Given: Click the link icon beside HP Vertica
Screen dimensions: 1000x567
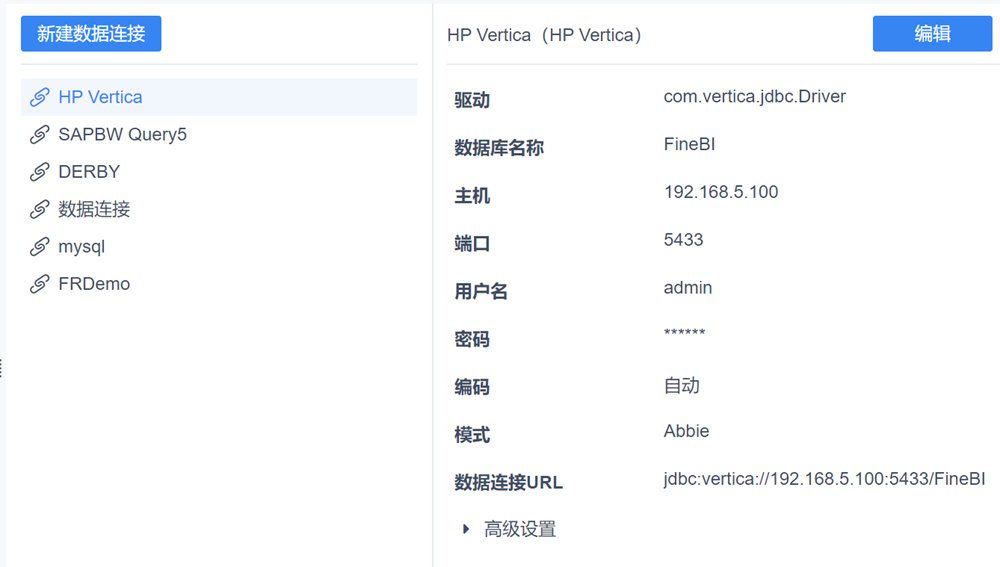Looking at the screenshot, I should click(x=40, y=97).
